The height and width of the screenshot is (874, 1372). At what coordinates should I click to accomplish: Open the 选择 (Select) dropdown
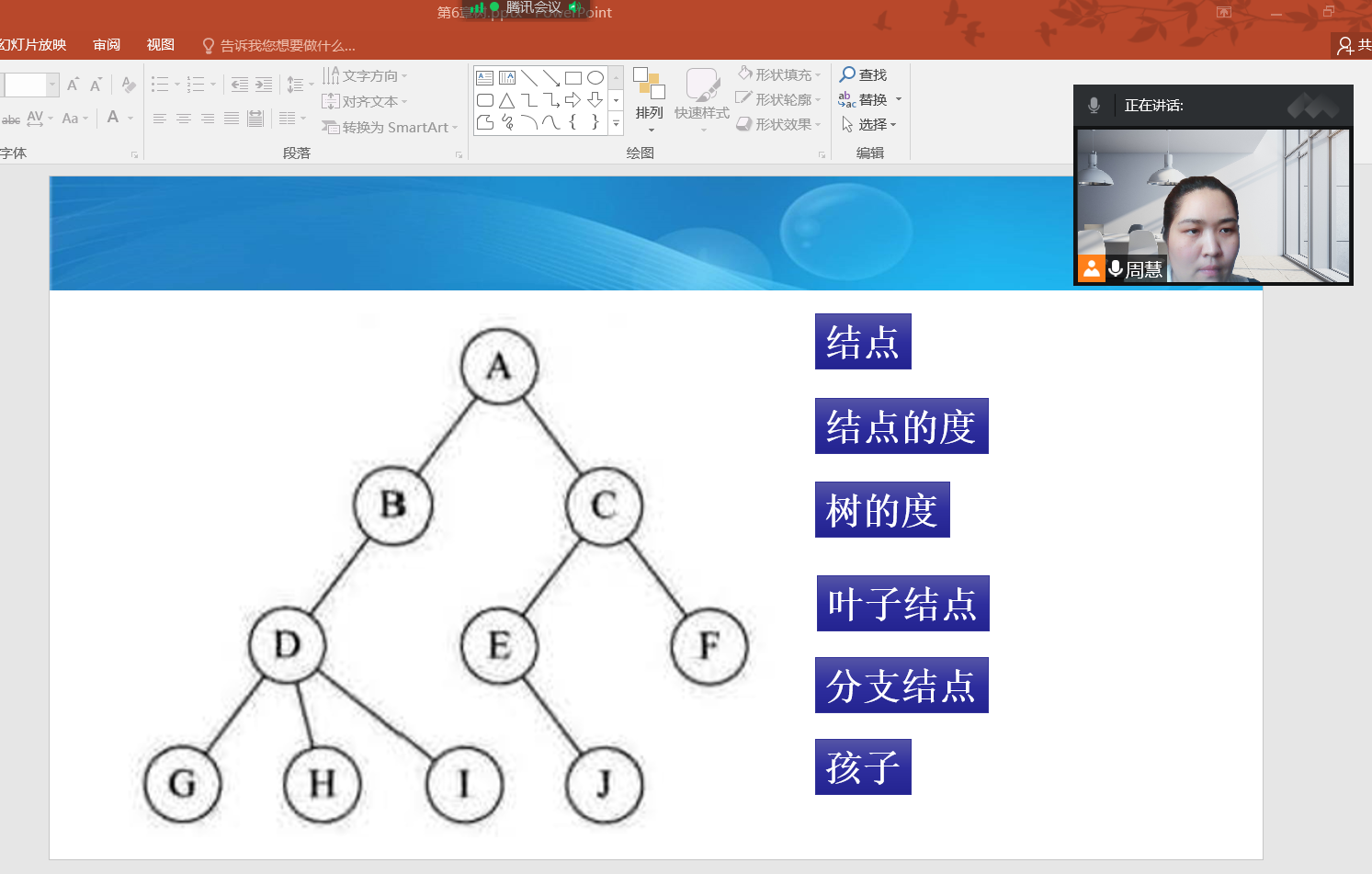coord(869,124)
